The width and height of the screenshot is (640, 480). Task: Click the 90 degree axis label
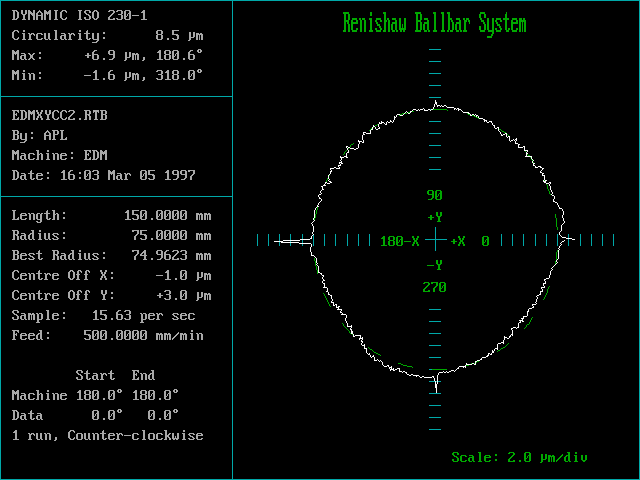[x=435, y=195]
